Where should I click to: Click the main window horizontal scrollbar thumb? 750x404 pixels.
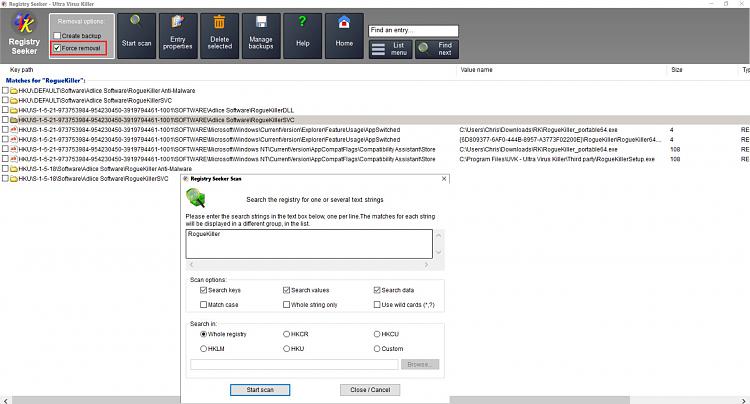pyautogui.click(x=320, y=400)
